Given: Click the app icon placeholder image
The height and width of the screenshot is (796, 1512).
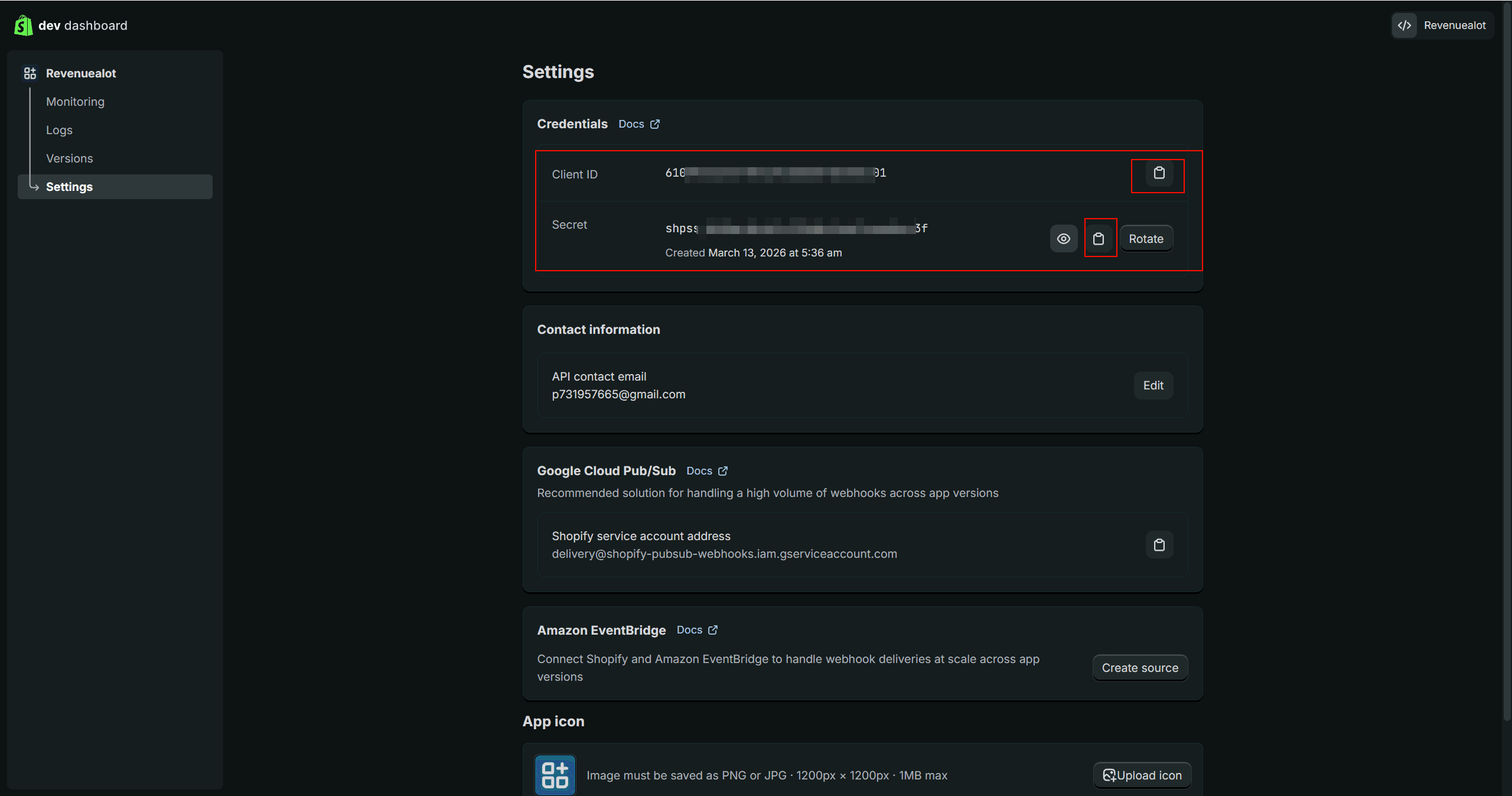Looking at the screenshot, I should [x=554, y=775].
